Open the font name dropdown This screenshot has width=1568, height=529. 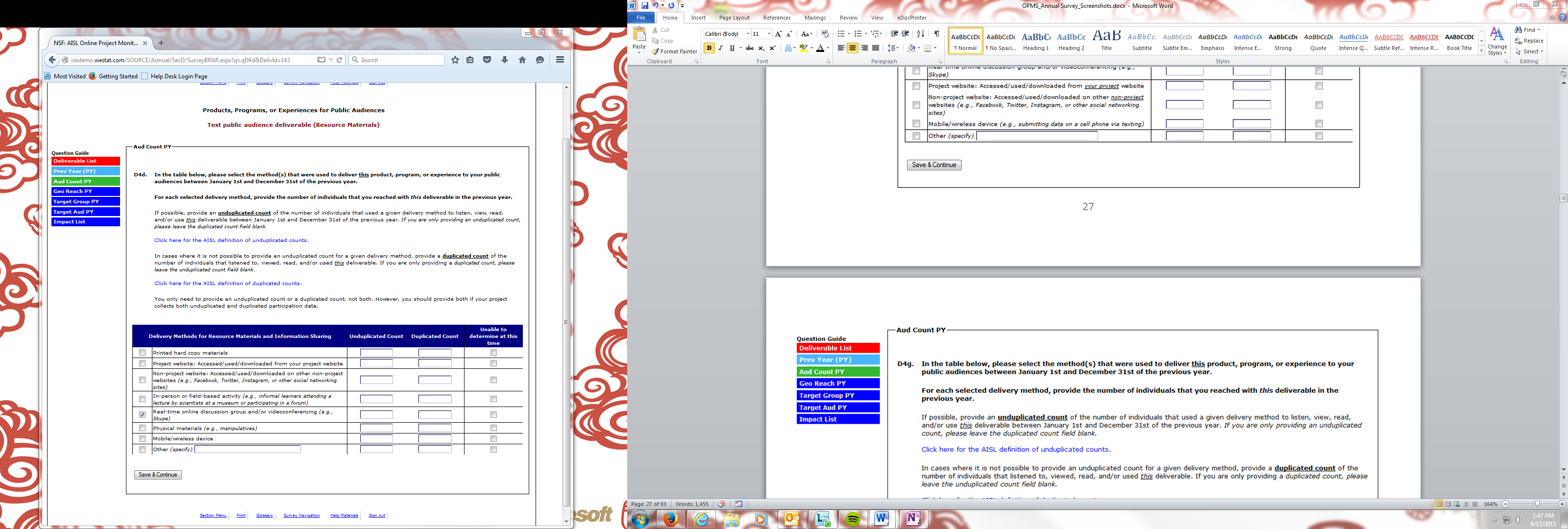point(747,34)
